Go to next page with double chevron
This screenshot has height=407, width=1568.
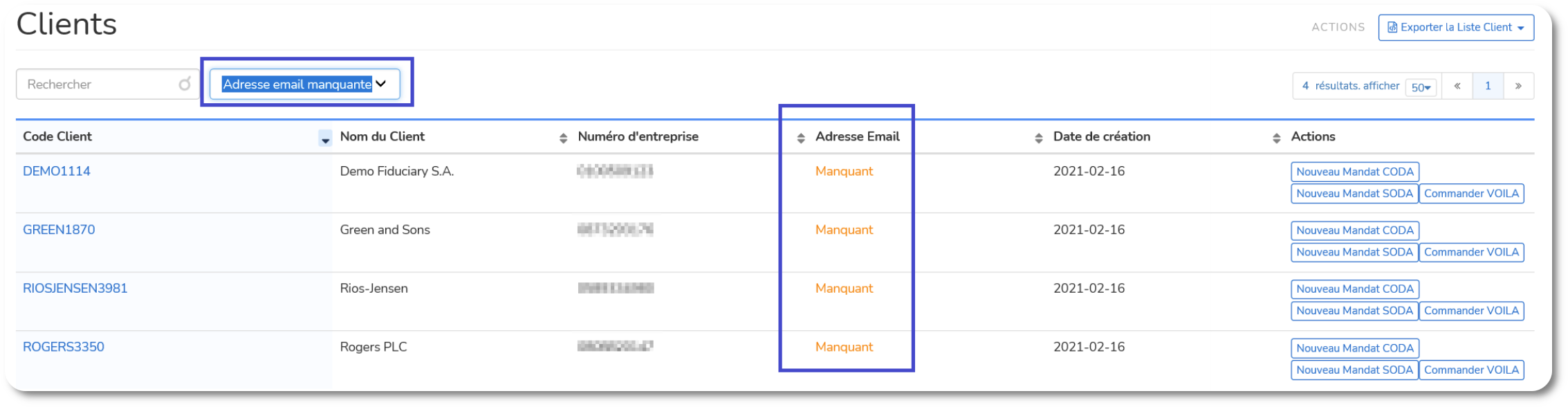coord(1518,86)
